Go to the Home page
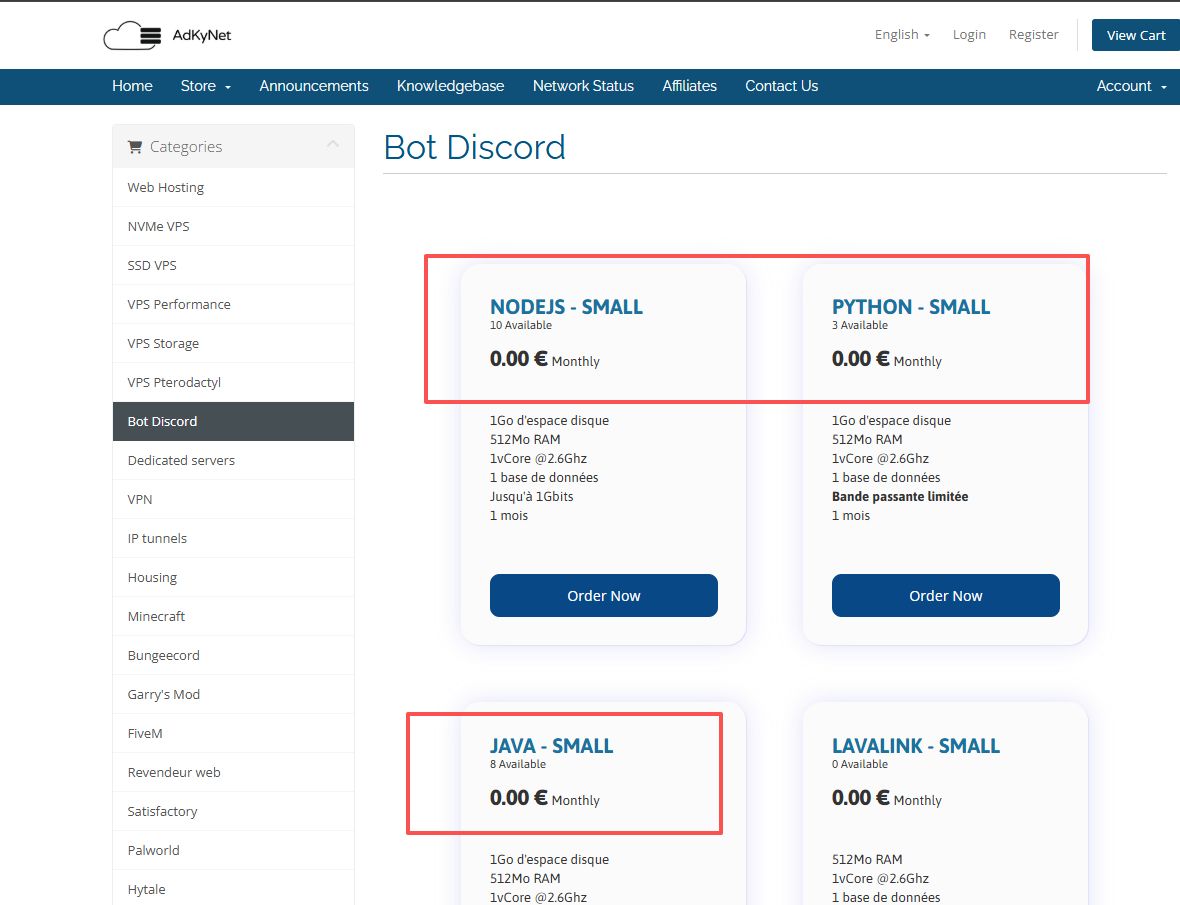Viewport: 1180px width, 905px height. [x=132, y=86]
